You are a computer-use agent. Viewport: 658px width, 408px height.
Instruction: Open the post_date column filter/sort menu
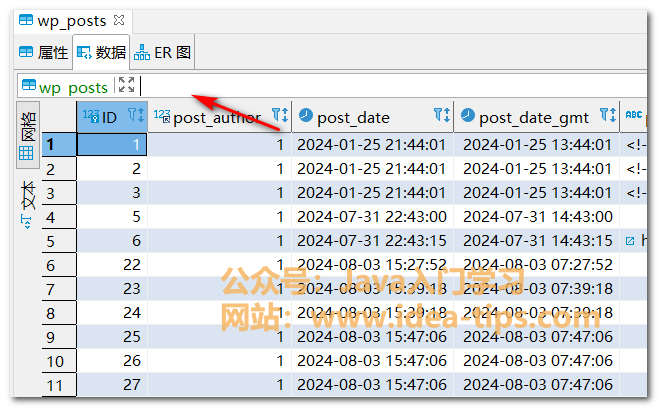click(x=442, y=115)
